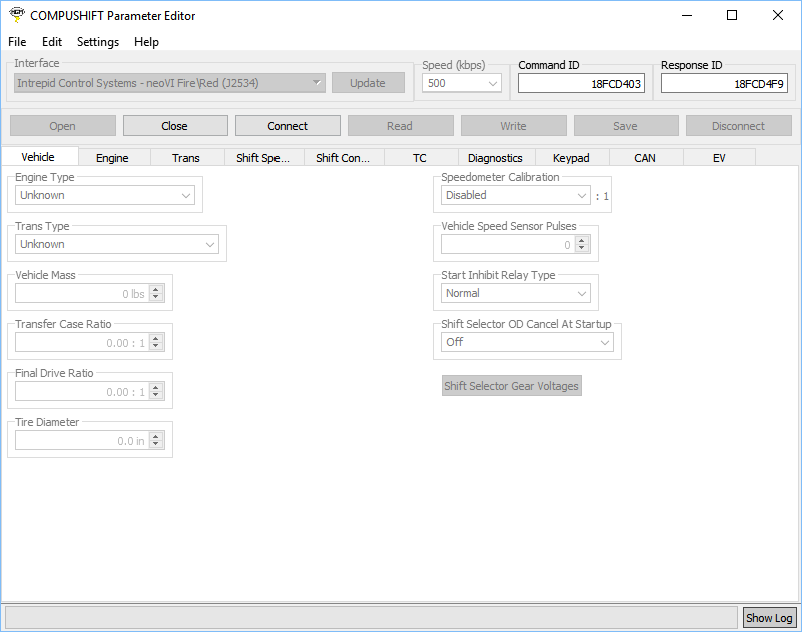Switch to the Diagnostics tab

(495, 158)
